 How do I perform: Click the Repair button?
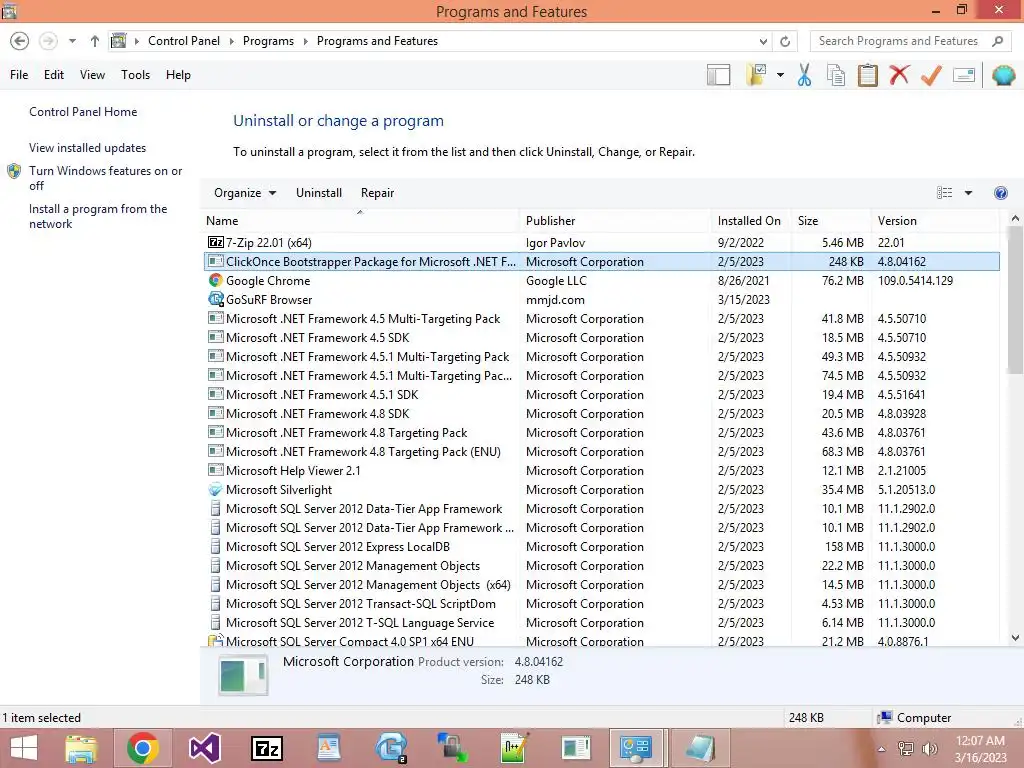377,193
